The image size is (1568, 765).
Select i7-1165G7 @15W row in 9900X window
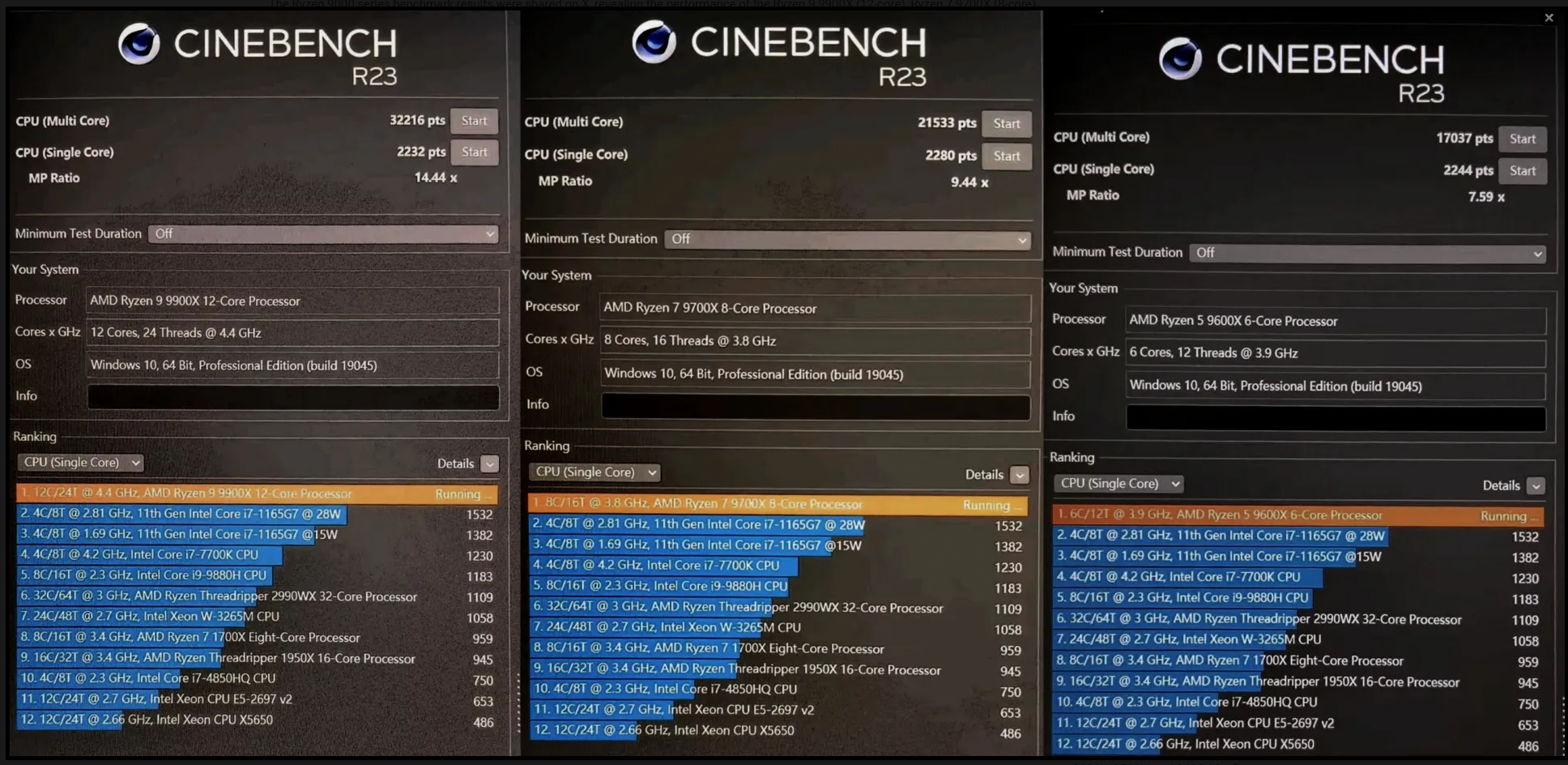tap(257, 535)
